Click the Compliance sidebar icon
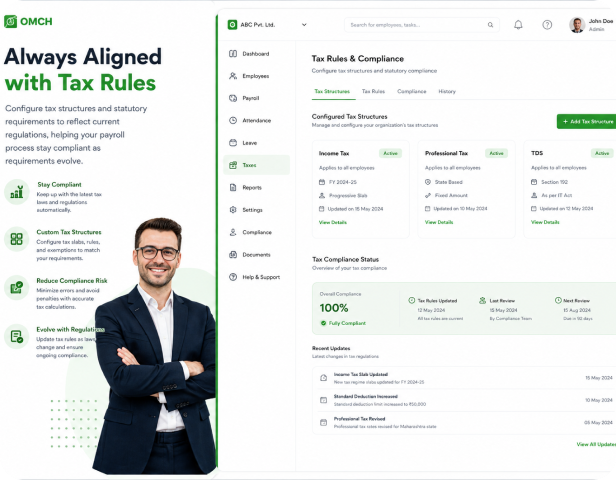Image resolution: width=616 pixels, height=480 pixels. (233, 232)
